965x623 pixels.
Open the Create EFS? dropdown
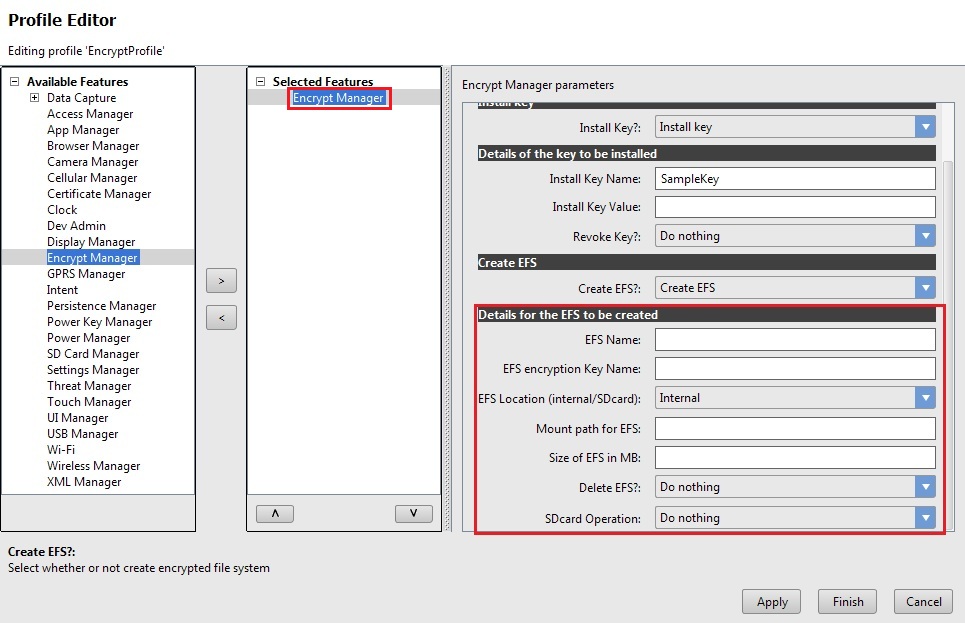pyautogui.click(x=925, y=288)
